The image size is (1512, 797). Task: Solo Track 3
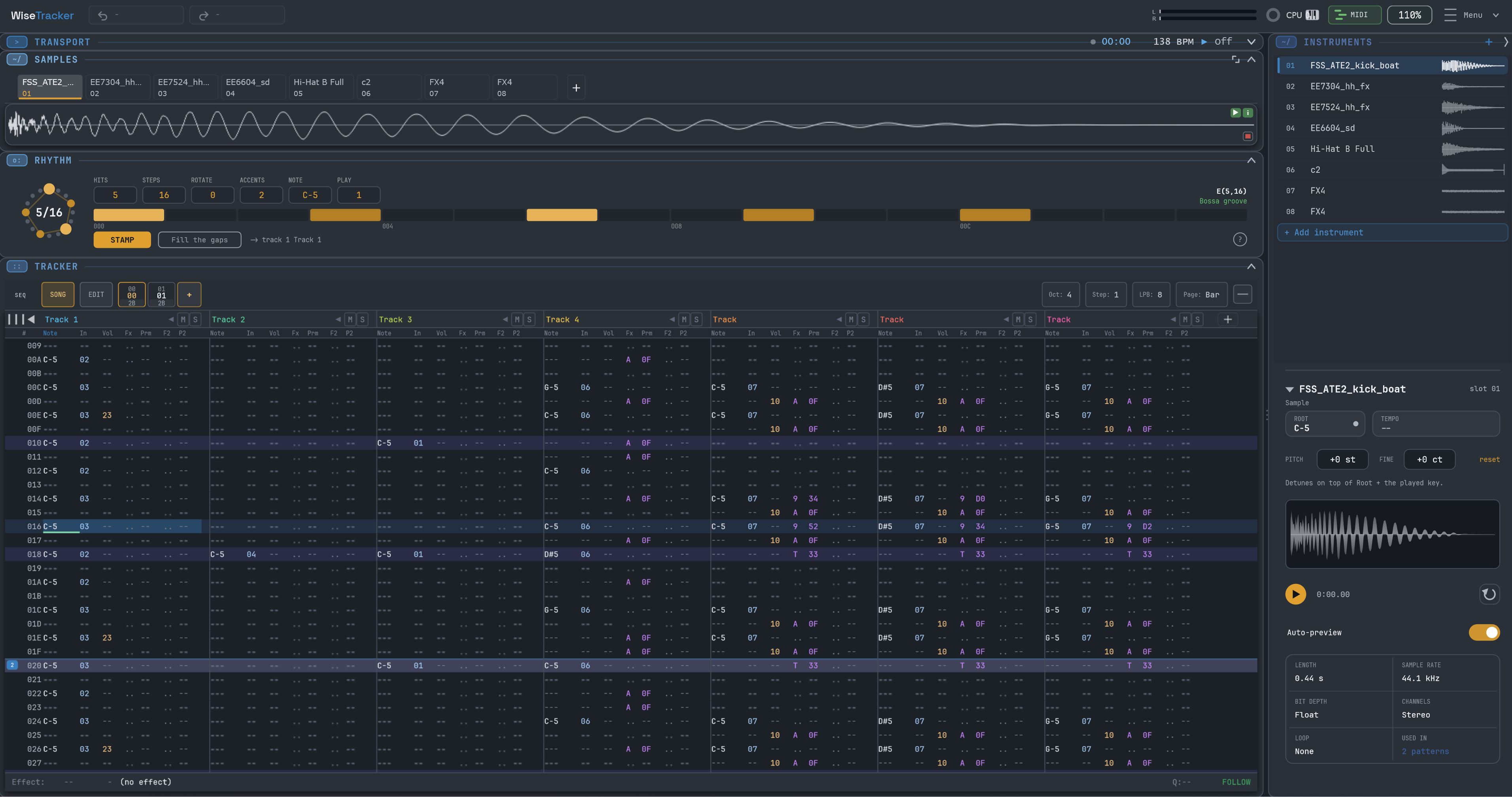coord(529,319)
